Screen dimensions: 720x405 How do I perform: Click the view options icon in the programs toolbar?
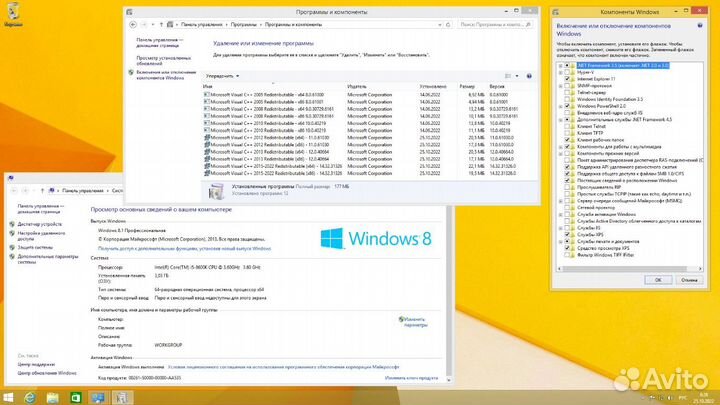click(x=508, y=76)
